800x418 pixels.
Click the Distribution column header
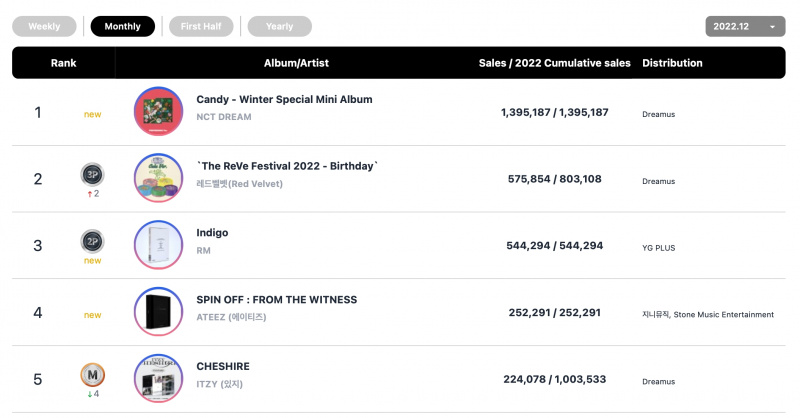672,63
